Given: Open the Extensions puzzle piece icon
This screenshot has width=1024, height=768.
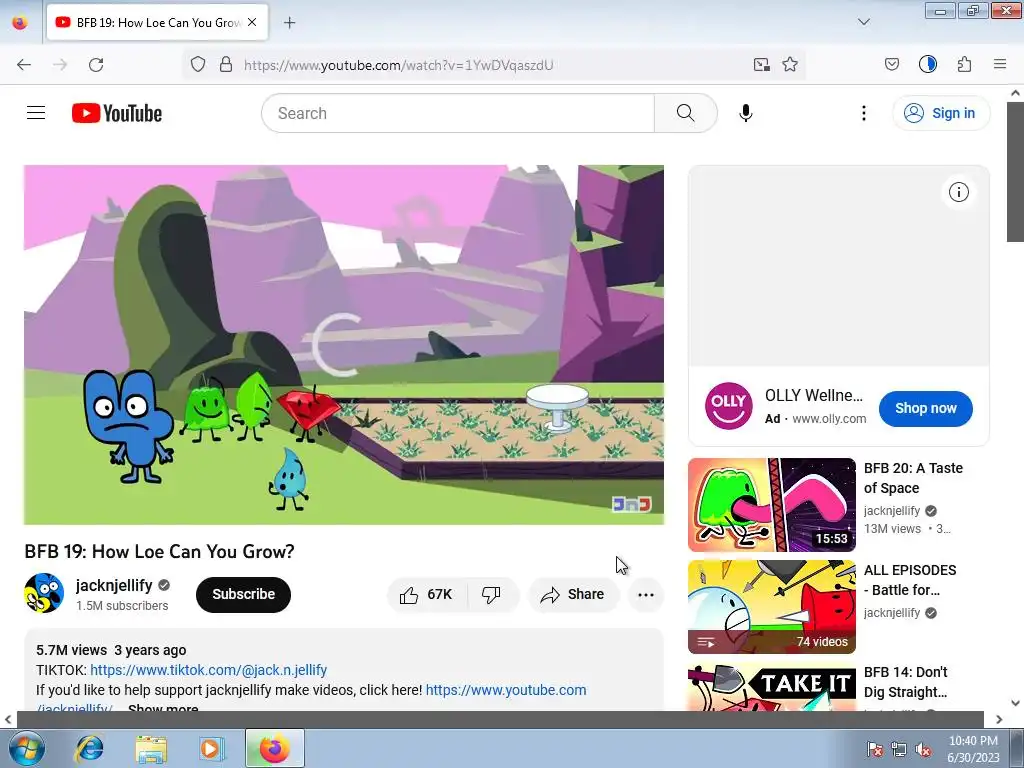Looking at the screenshot, I should (965, 65).
